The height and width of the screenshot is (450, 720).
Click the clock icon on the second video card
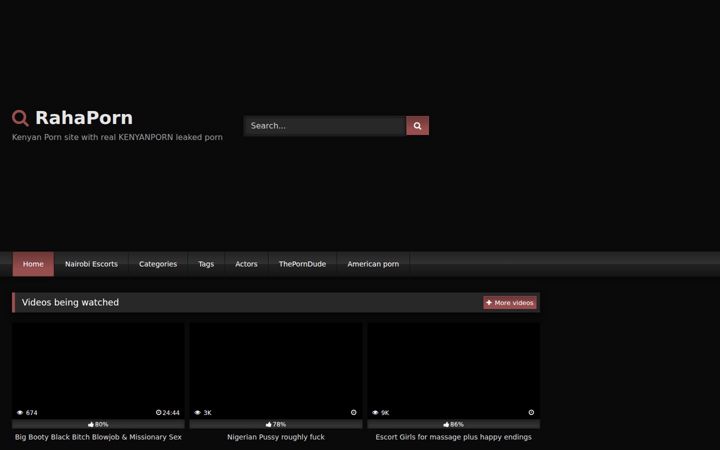coord(353,412)
